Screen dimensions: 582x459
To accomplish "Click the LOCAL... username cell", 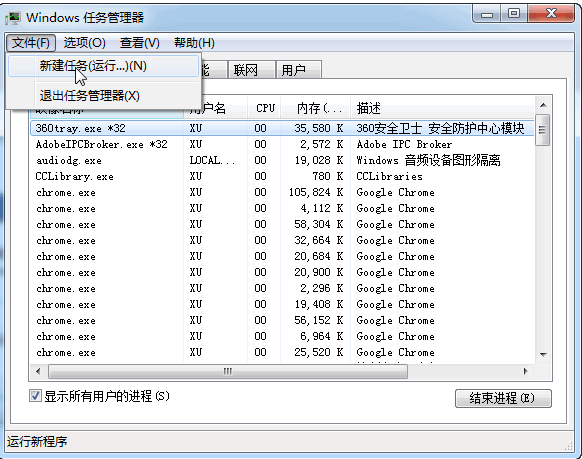I will click(x=212, y=160).
